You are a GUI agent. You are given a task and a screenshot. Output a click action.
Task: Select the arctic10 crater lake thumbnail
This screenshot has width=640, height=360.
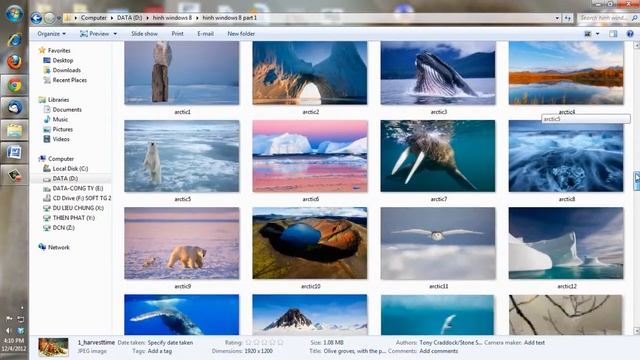310,243
